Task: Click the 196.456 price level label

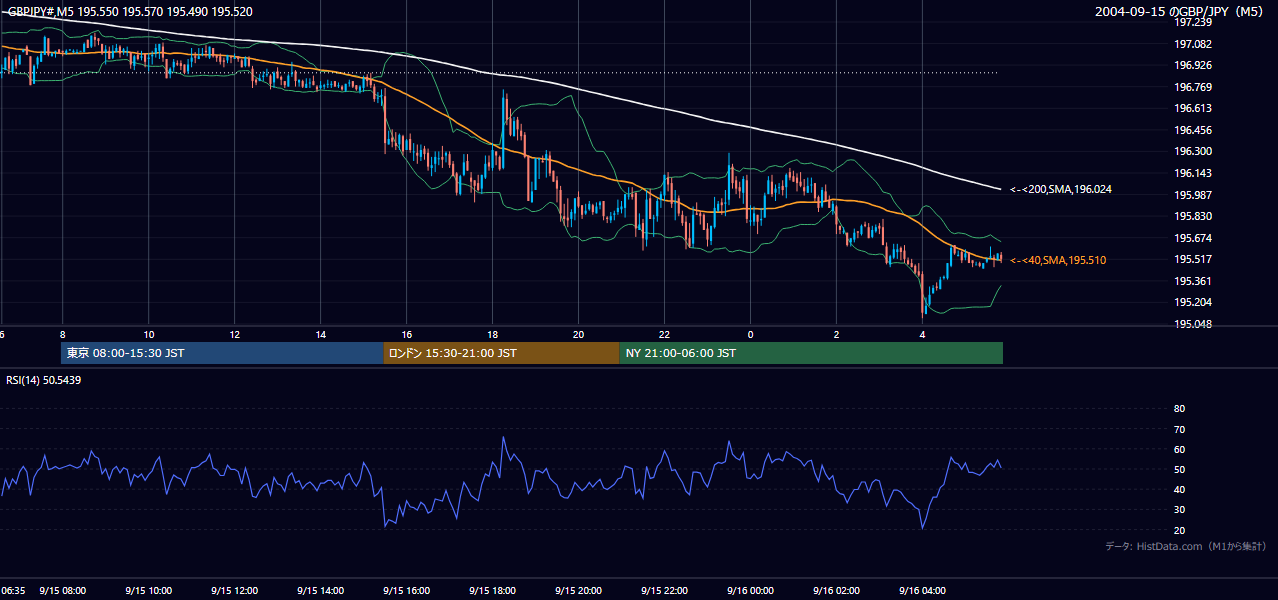Action: coord(1192,130)
